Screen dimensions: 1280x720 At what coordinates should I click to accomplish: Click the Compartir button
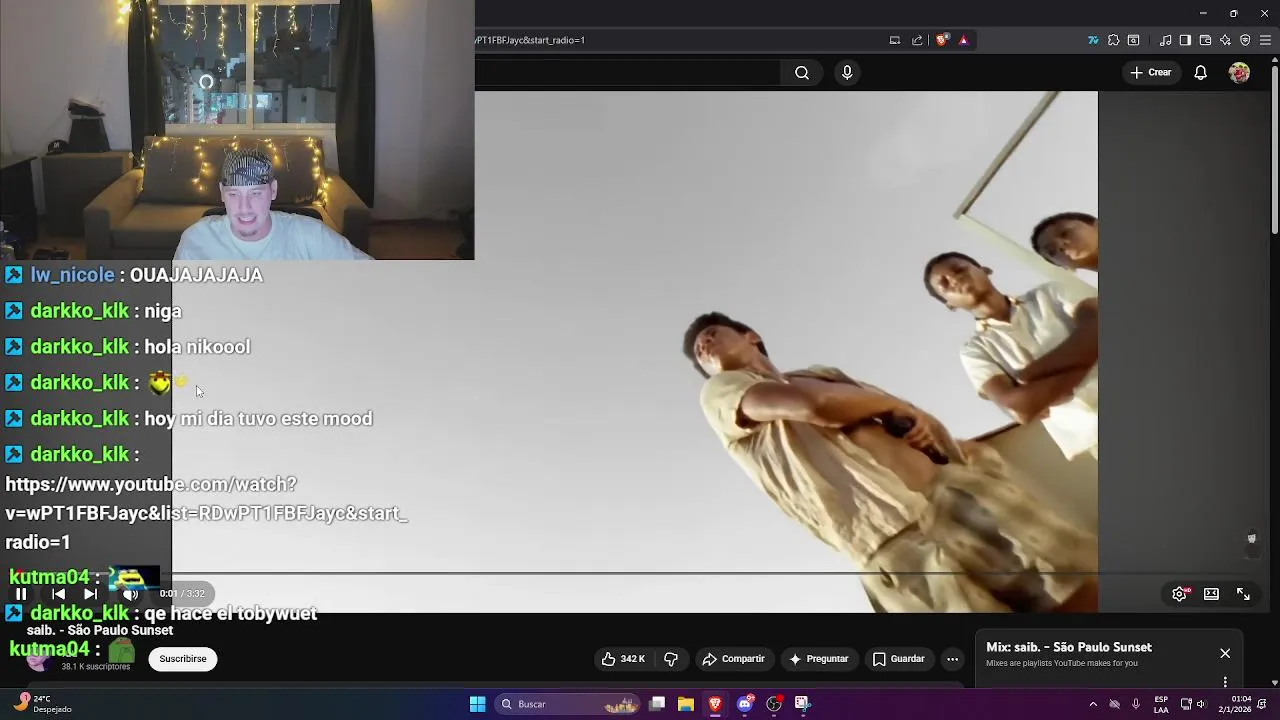[x=734, y=659]
